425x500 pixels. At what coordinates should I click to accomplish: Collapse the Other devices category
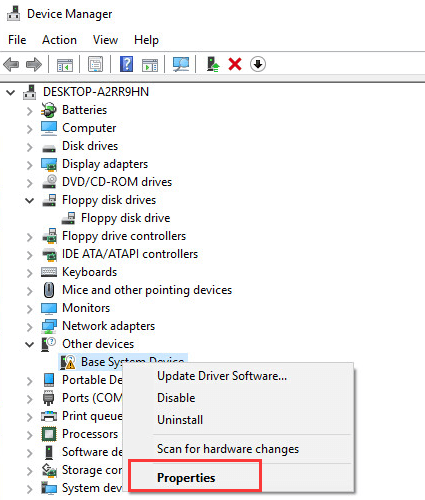(30, 344)
